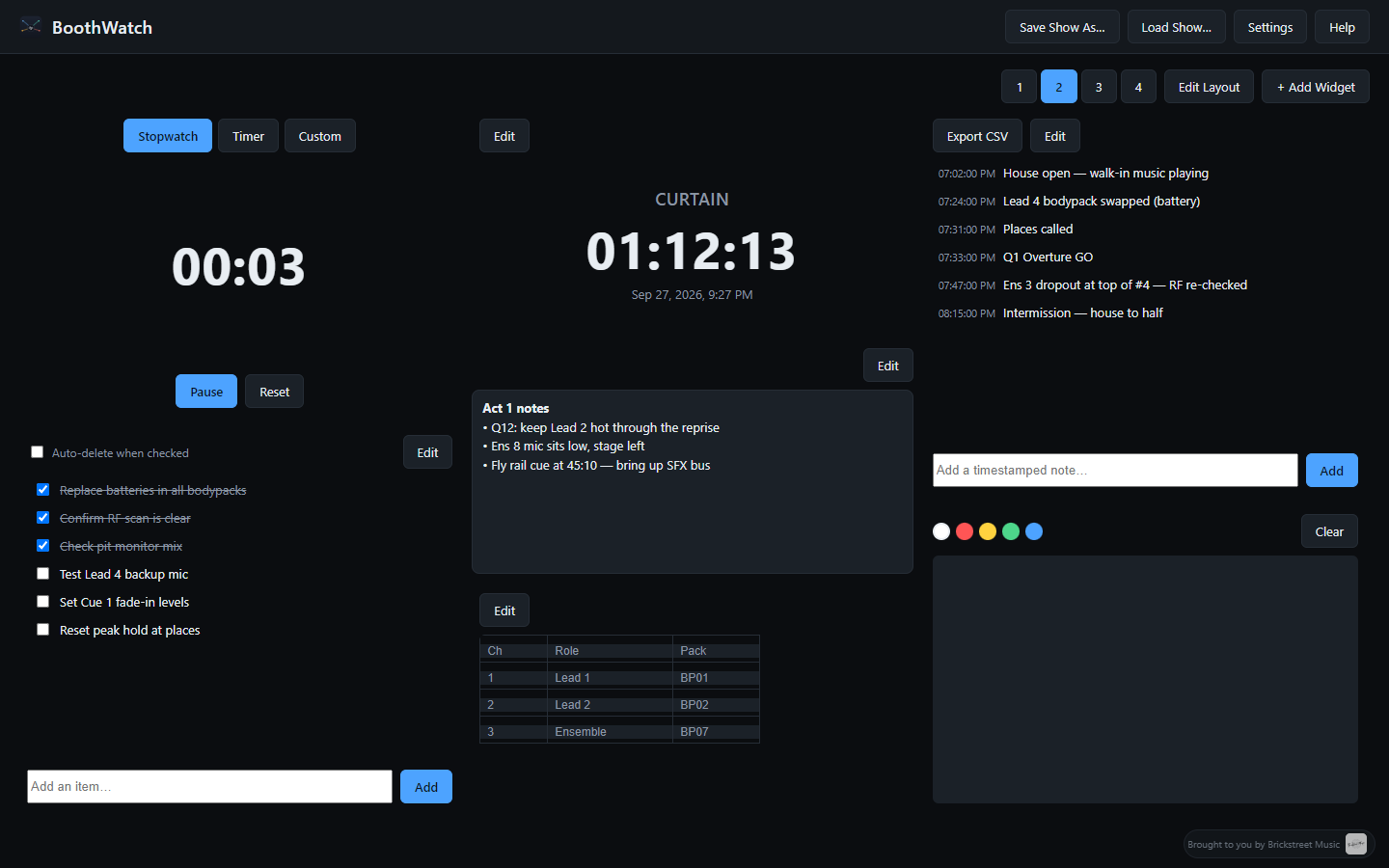This screenshot has height=868, width=1389.
Task: Select the blue color swatch
Action: click(1034, 531)
